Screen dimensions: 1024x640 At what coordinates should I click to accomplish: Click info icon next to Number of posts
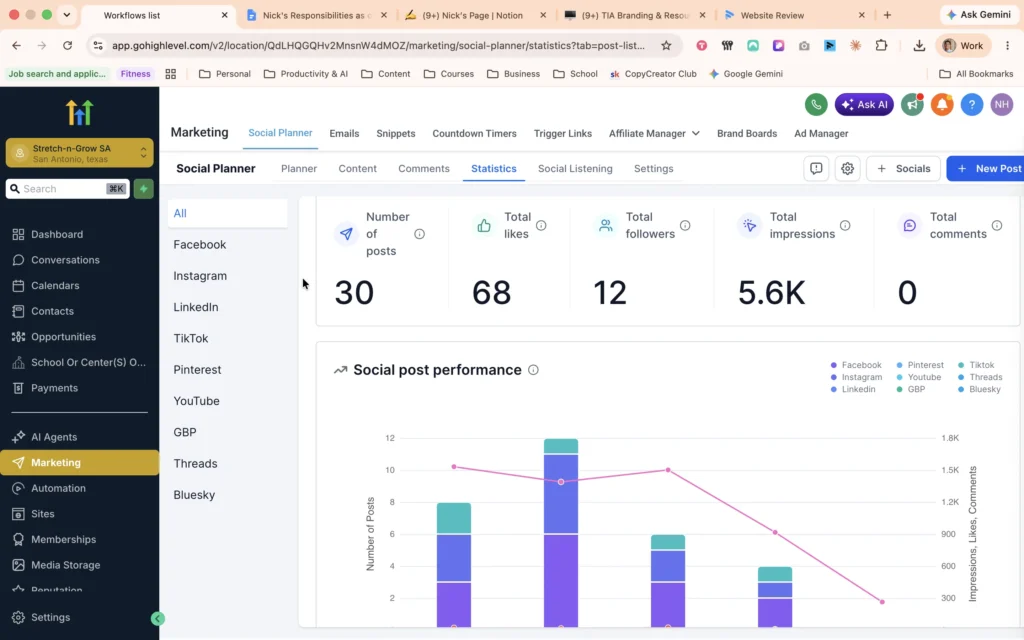[419, 234]
